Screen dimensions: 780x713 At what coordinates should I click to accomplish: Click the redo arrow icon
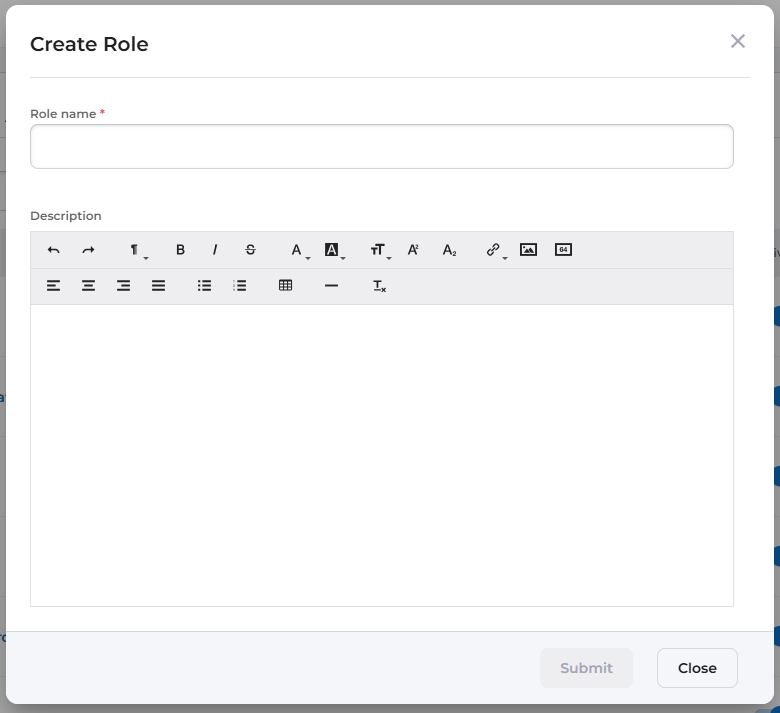click(x=88, y=250)
